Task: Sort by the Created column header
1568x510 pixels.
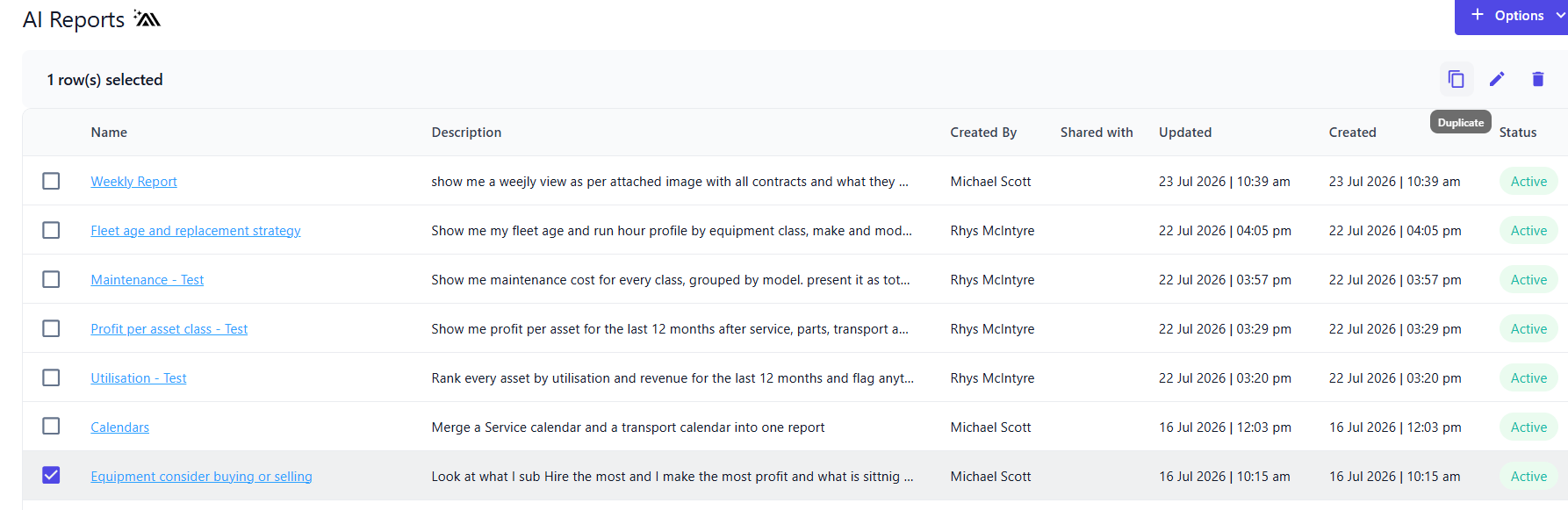Action: point(1352,133)
